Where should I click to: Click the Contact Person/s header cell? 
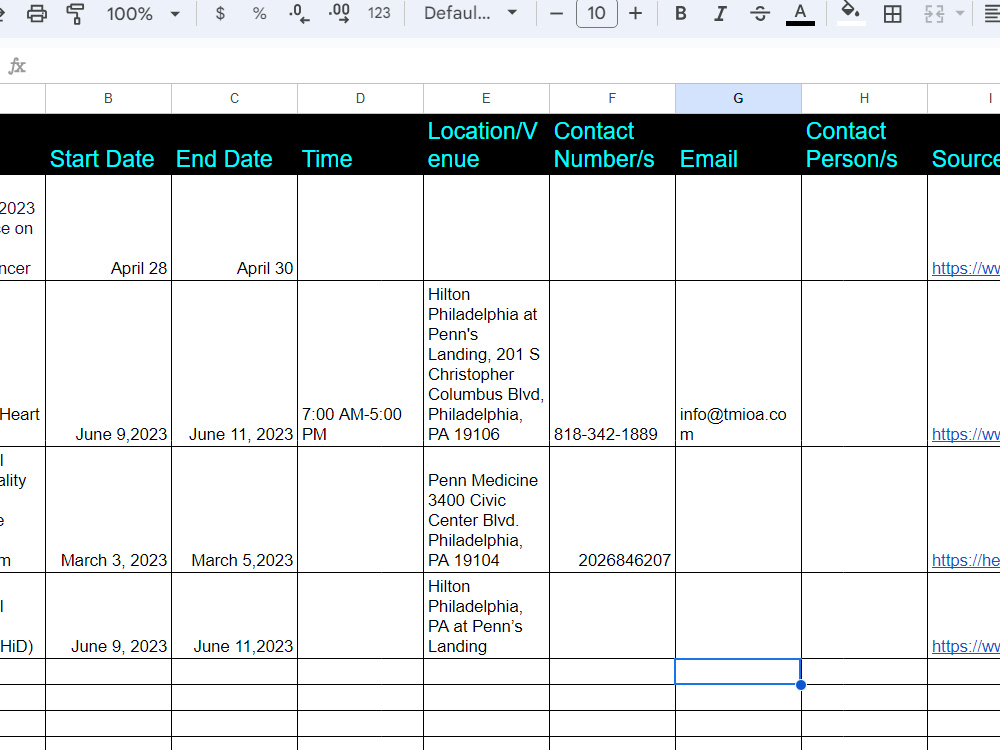pos(864,144)
